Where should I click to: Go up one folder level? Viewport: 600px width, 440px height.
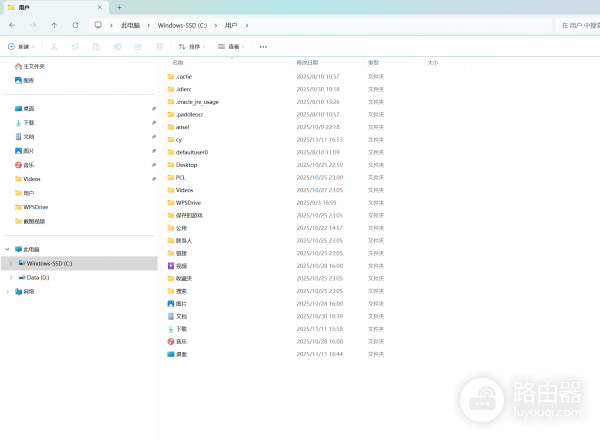pyautogui.click(x=54, y=25)
